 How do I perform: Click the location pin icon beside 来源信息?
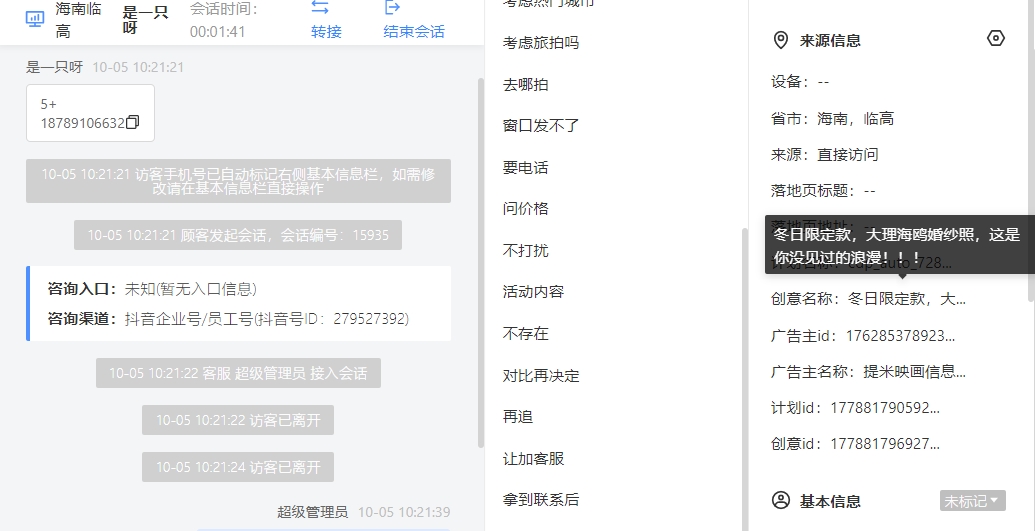780,40
